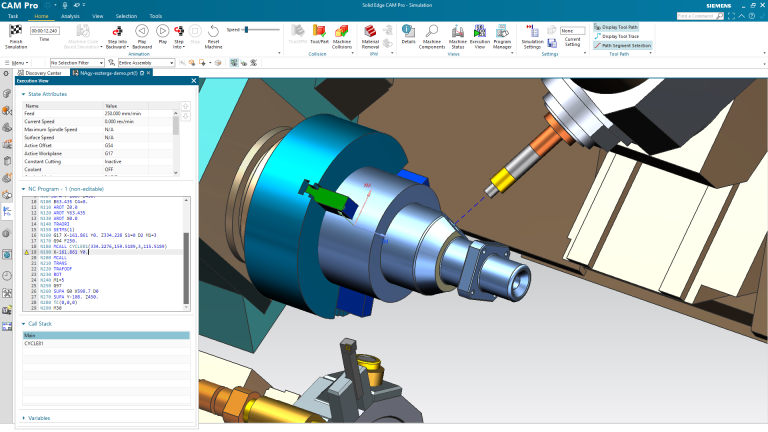Click Material Removal icon

(370, 31)
